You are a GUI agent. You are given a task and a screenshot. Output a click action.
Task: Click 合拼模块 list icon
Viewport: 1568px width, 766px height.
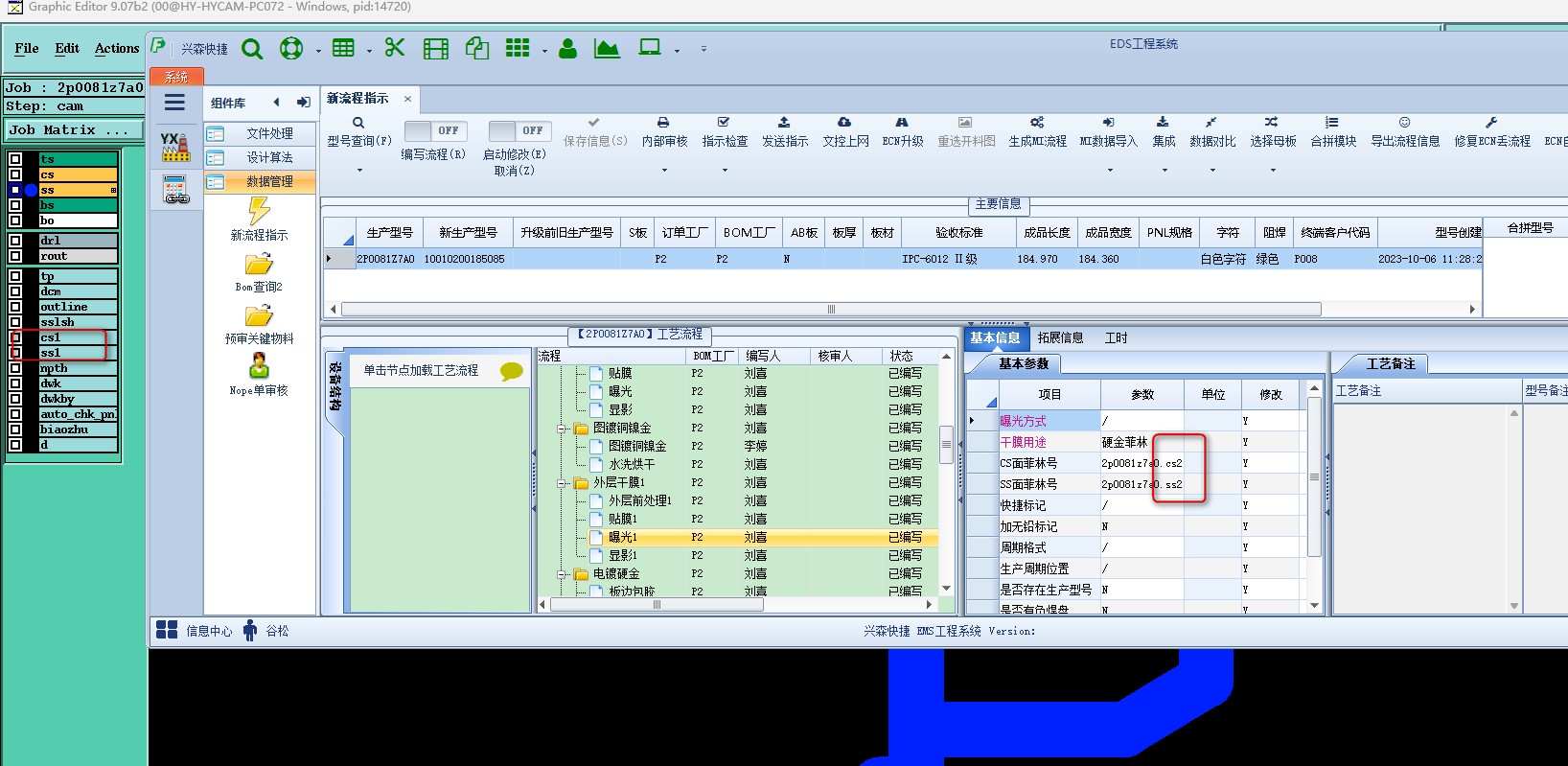point(1332,123)
